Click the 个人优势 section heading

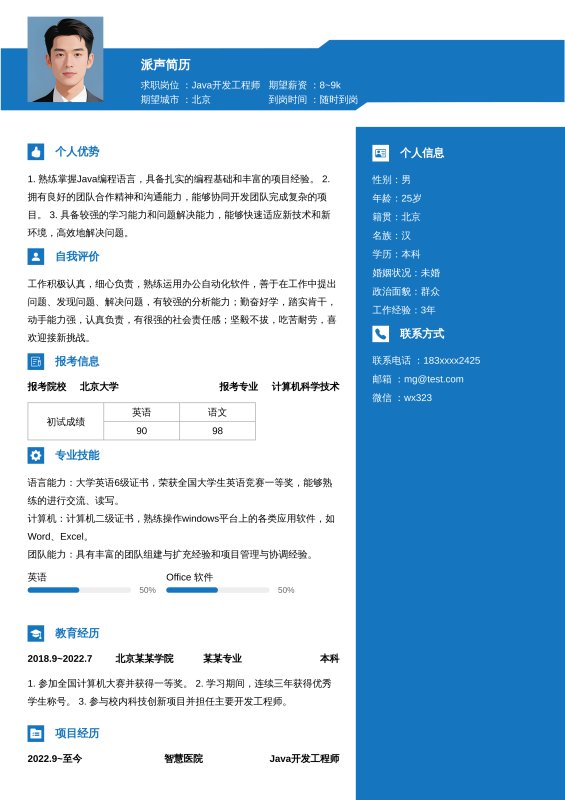tap(77, 152)
